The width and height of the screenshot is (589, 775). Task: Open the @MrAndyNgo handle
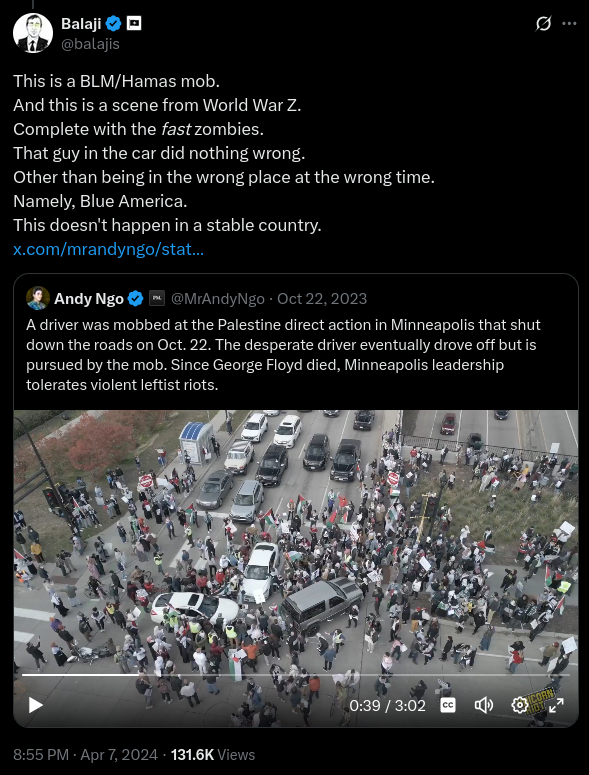pos(217,299)
